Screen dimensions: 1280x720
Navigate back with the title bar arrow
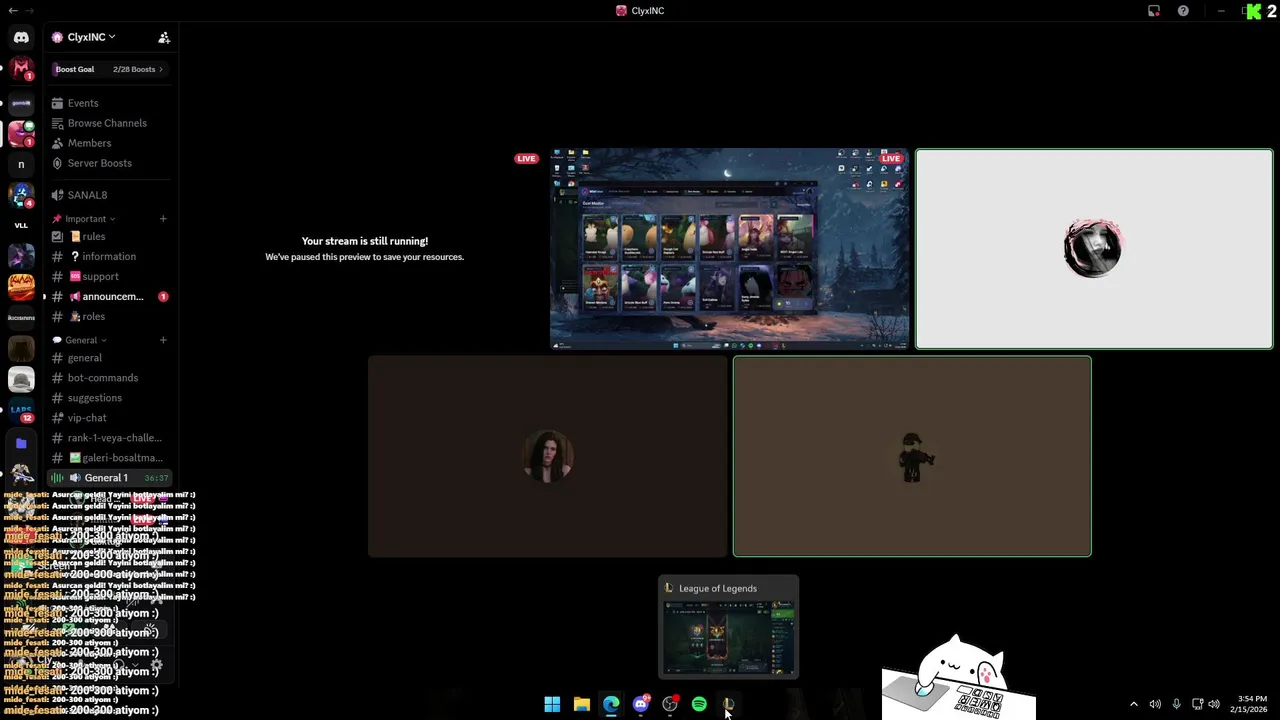[x=12, y=10]
